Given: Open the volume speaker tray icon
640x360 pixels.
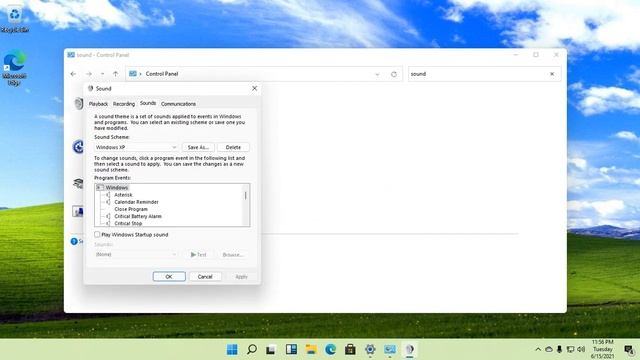Looking at the screenshot, I should 581,349.
